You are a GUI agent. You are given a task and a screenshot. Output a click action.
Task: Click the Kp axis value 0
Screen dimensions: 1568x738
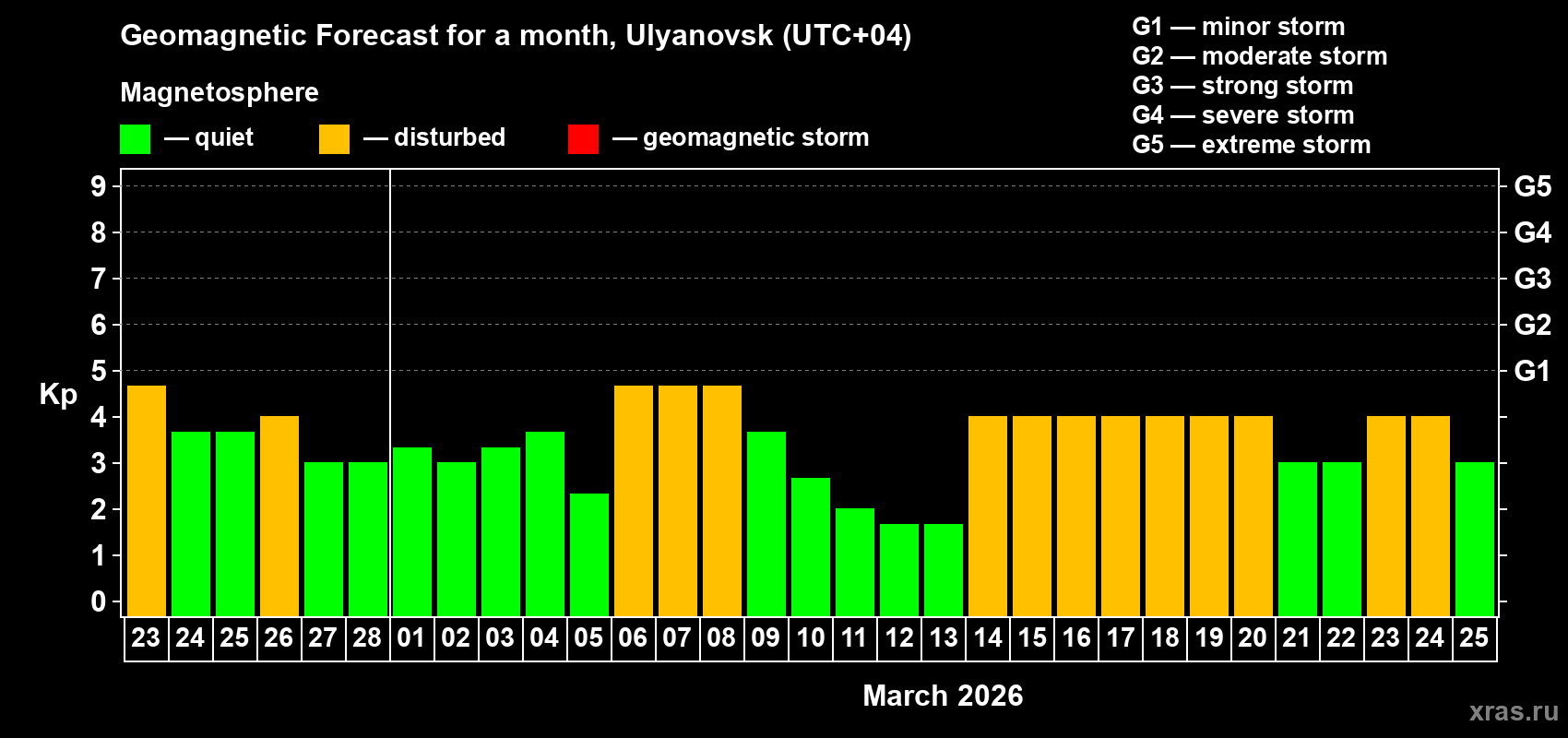point(99,601)
